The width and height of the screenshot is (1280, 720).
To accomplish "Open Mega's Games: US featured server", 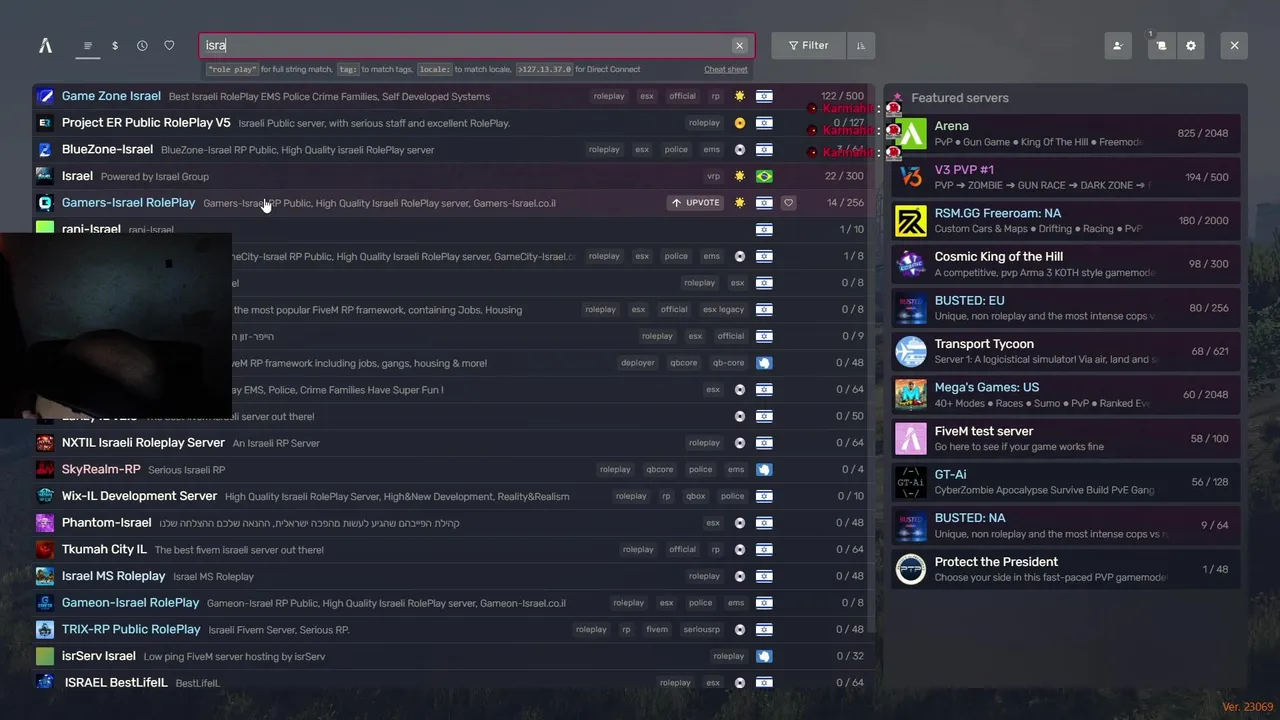I will 1066,394.
